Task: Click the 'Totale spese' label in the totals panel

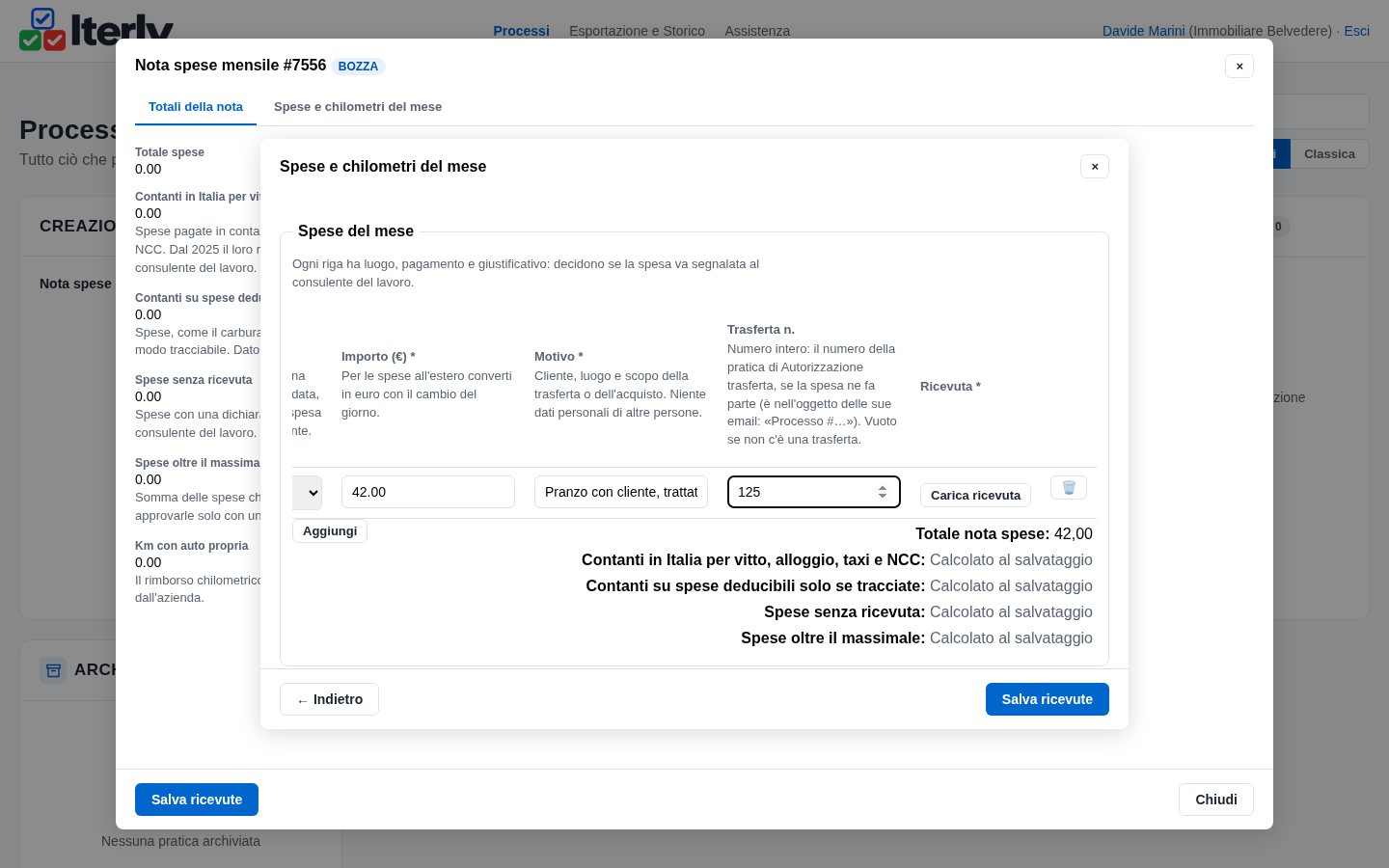Action: pos(170,152)
